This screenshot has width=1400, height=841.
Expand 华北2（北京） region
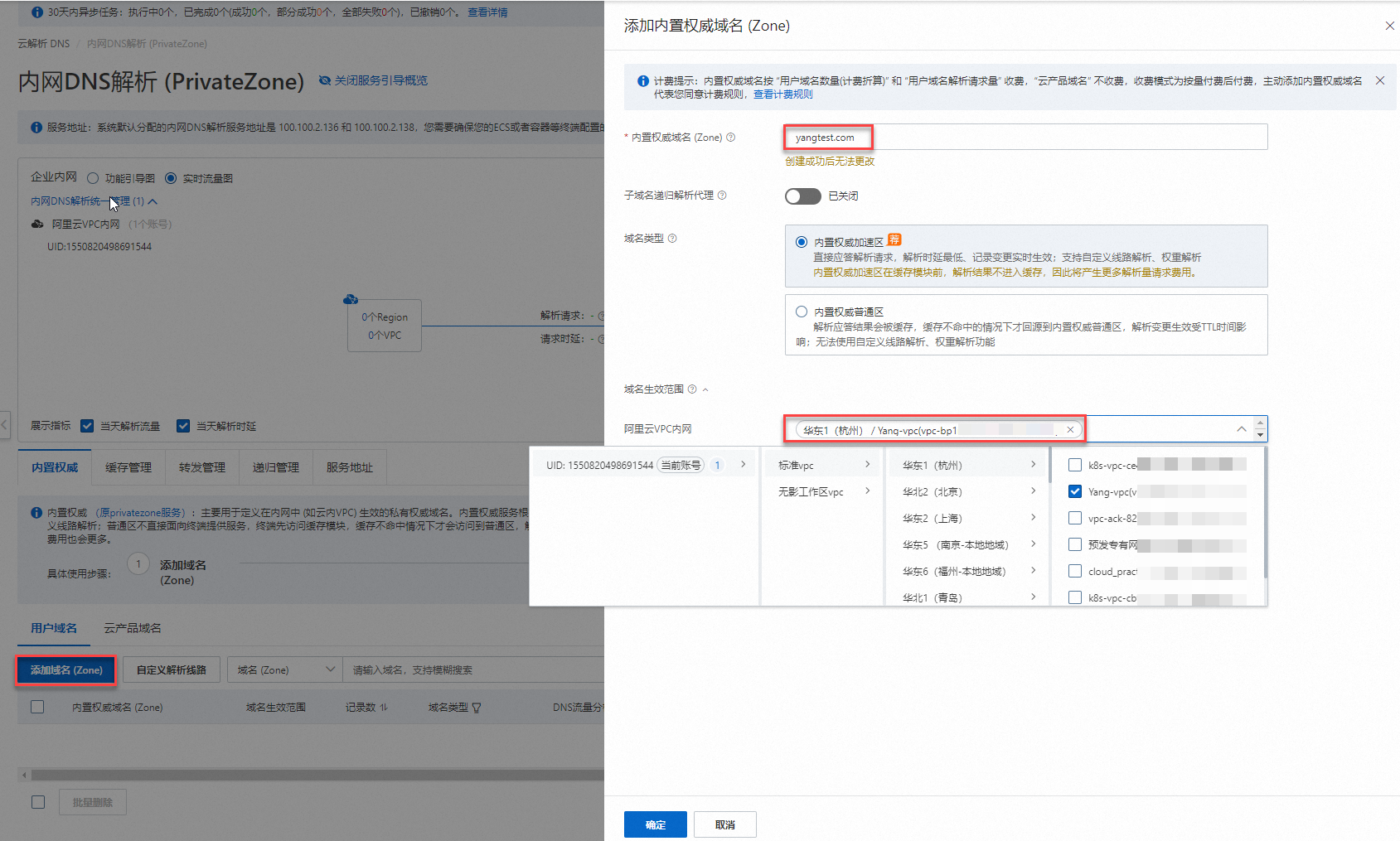pyautogui.click(x=968, y=491)
